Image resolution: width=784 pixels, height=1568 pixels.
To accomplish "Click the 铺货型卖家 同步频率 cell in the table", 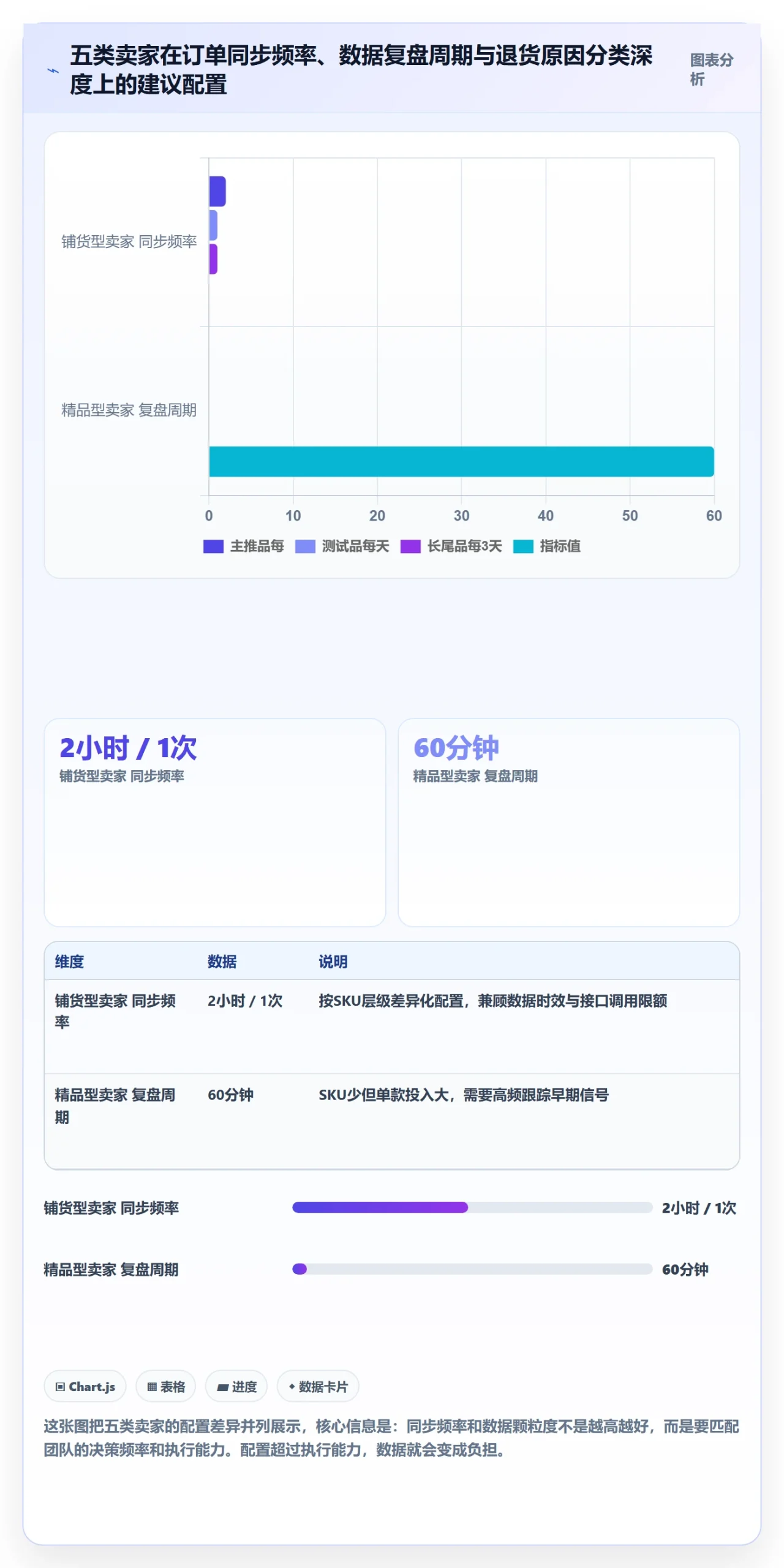I will (115, 1011).
